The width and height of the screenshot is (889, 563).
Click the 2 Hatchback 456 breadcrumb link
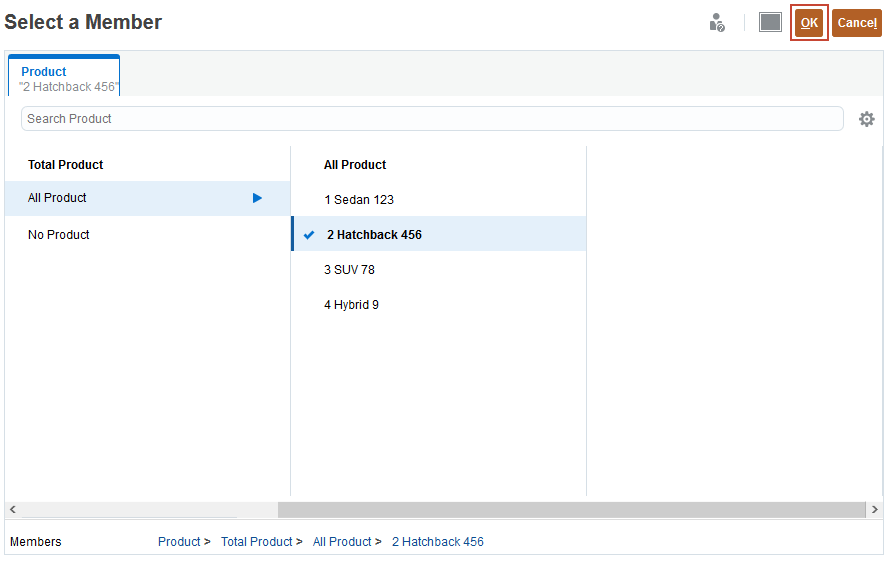click(437, 542)
